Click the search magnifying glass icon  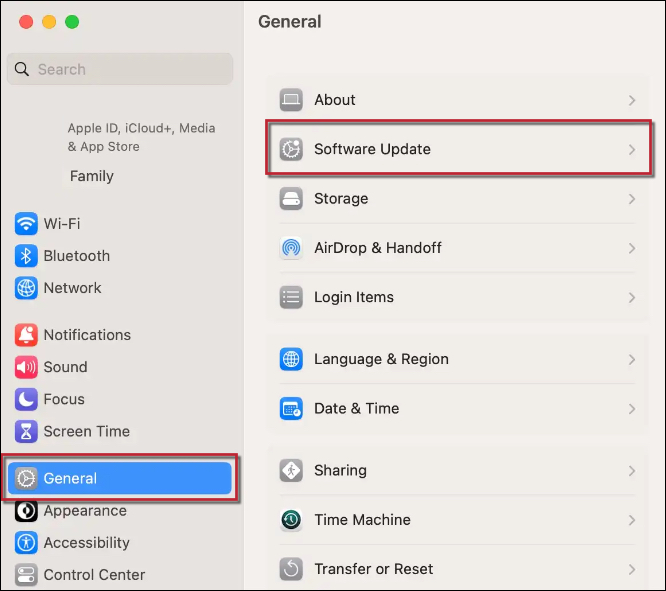(22, 69)
